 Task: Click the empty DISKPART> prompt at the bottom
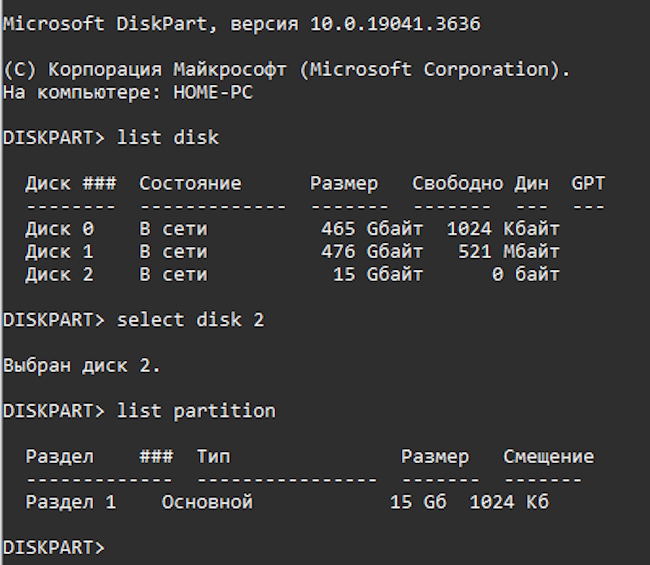point(54,548)
